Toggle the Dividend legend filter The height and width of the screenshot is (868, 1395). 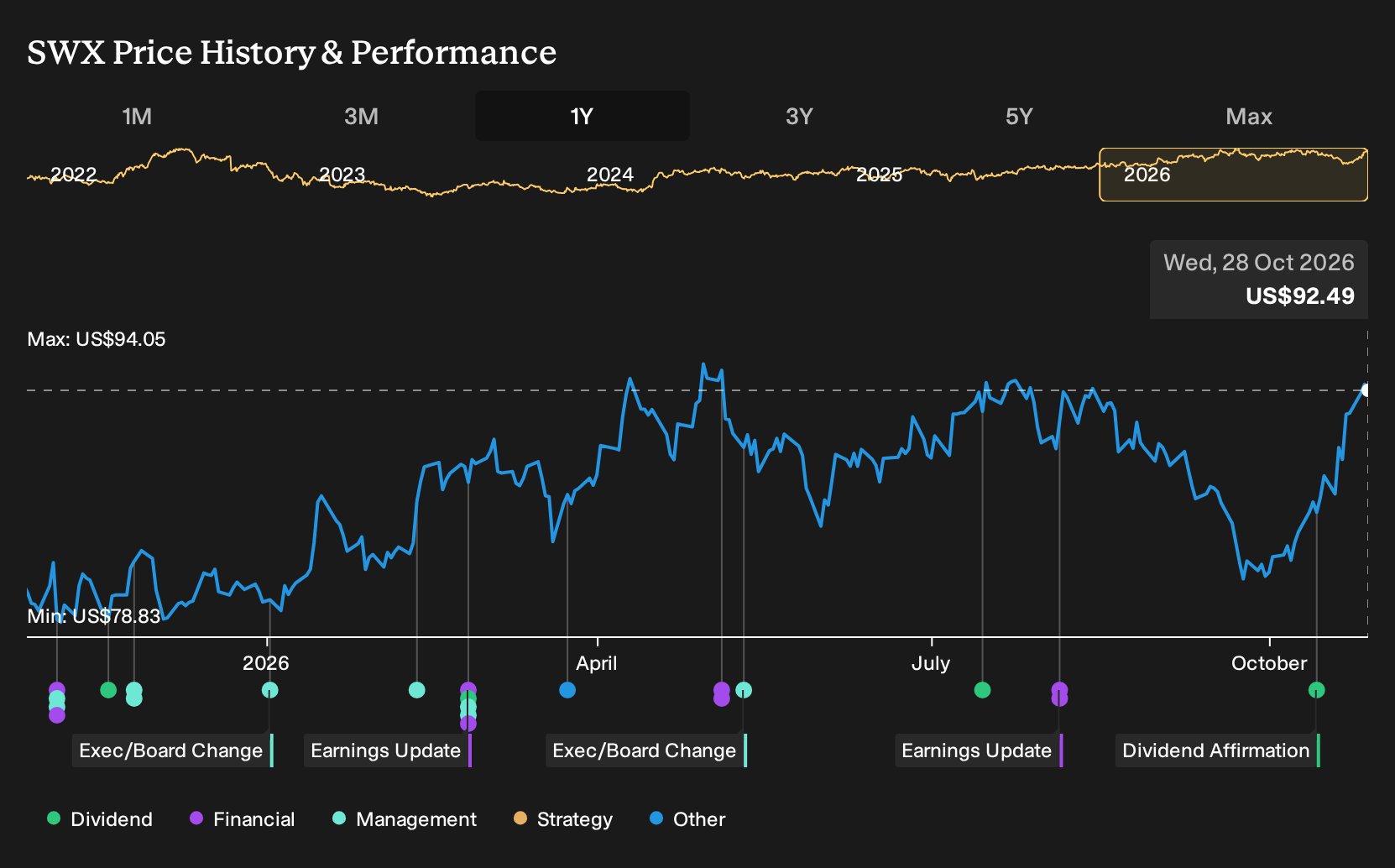coord(100,819)
